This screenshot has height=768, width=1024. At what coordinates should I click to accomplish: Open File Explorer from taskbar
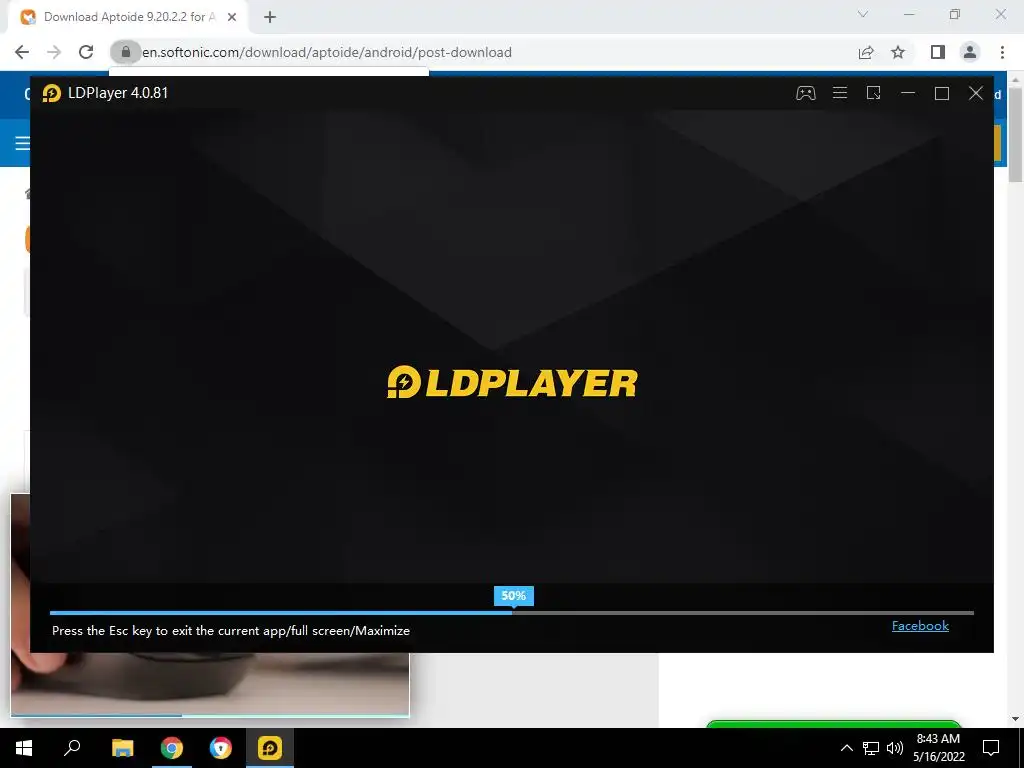(x=122, y=747)
